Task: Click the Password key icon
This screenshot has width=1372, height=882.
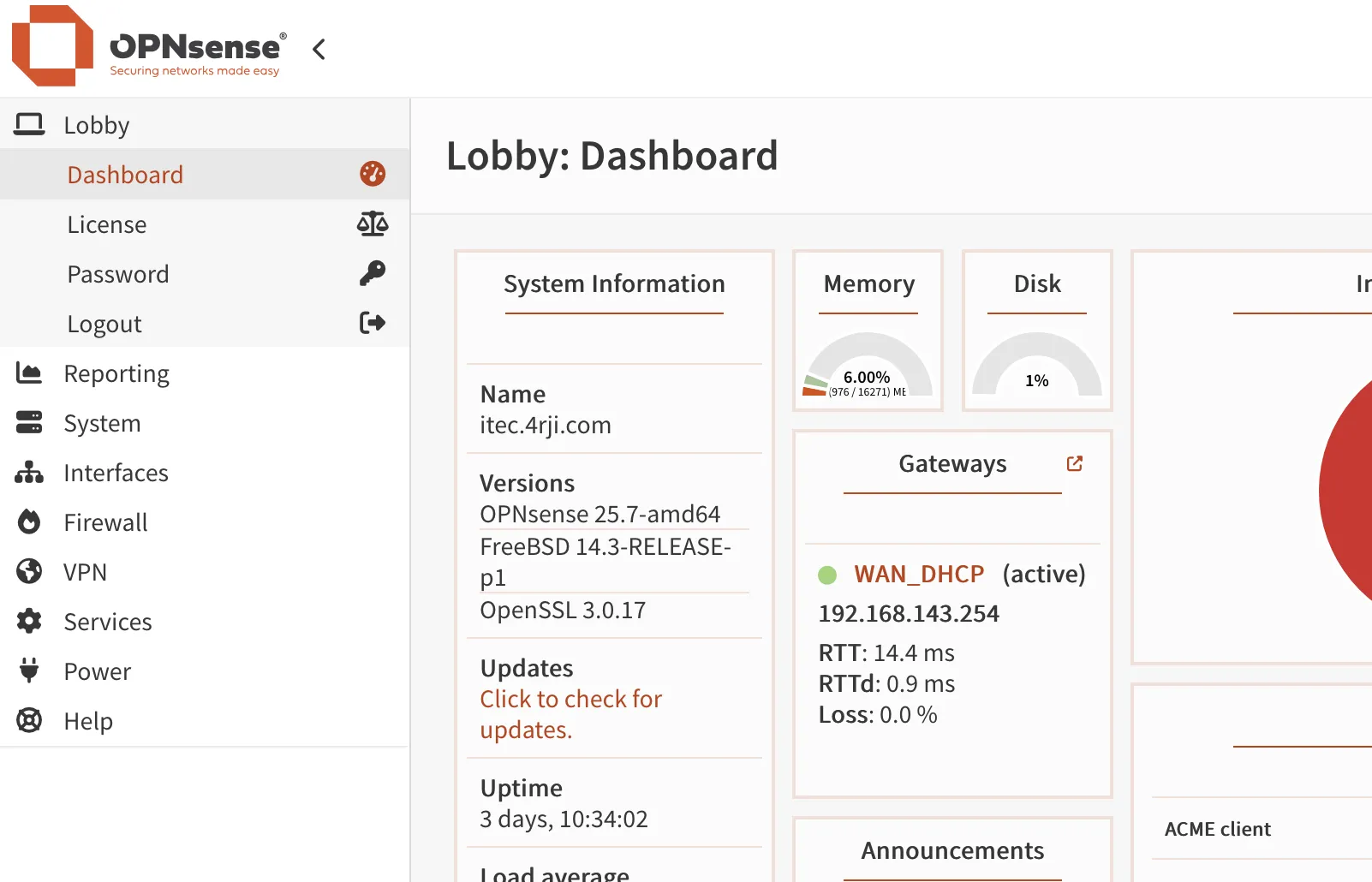Action: tap(373, 274)
